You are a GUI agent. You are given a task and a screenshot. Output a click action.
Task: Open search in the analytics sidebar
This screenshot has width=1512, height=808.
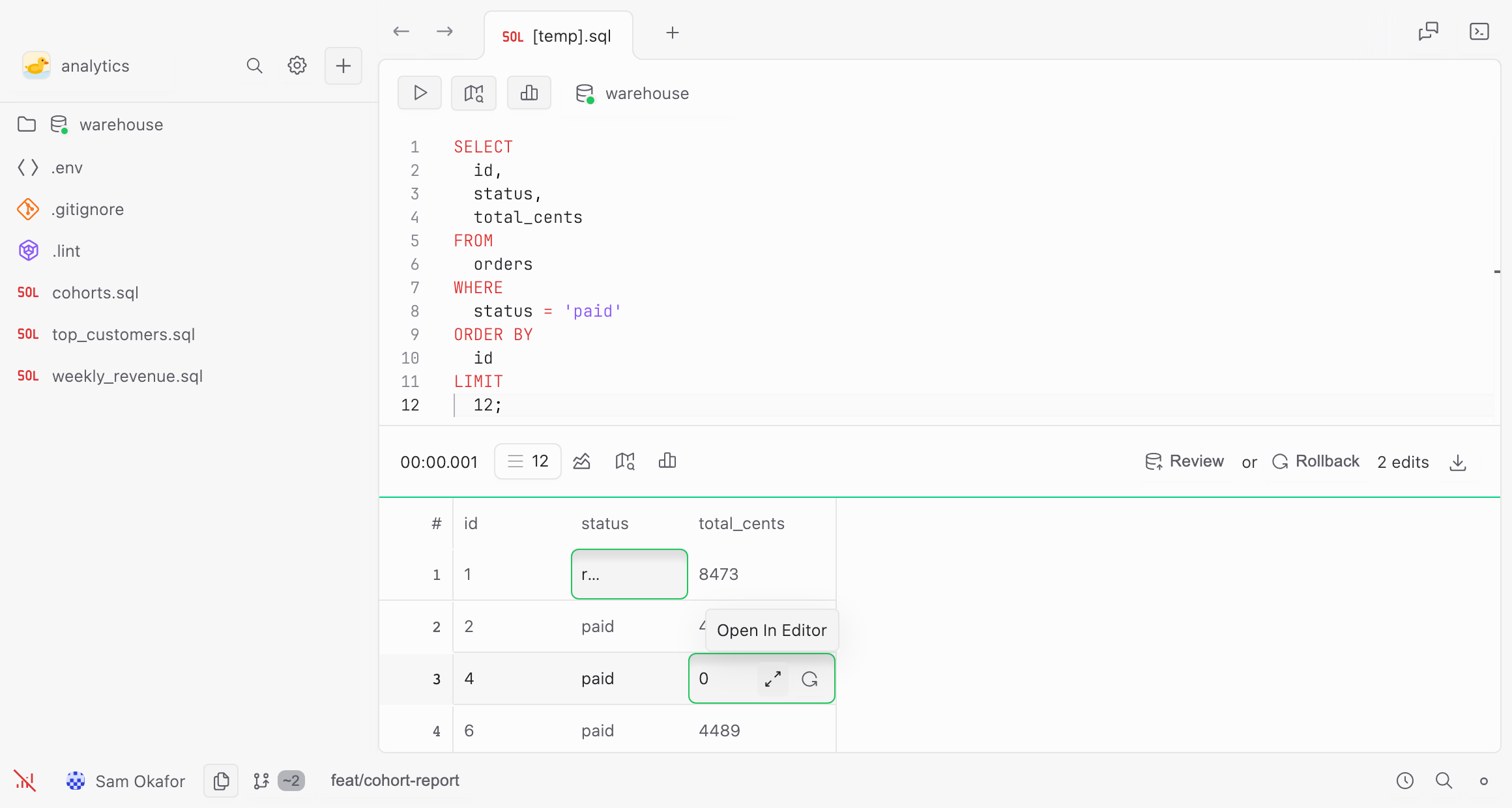click(255, 66)
